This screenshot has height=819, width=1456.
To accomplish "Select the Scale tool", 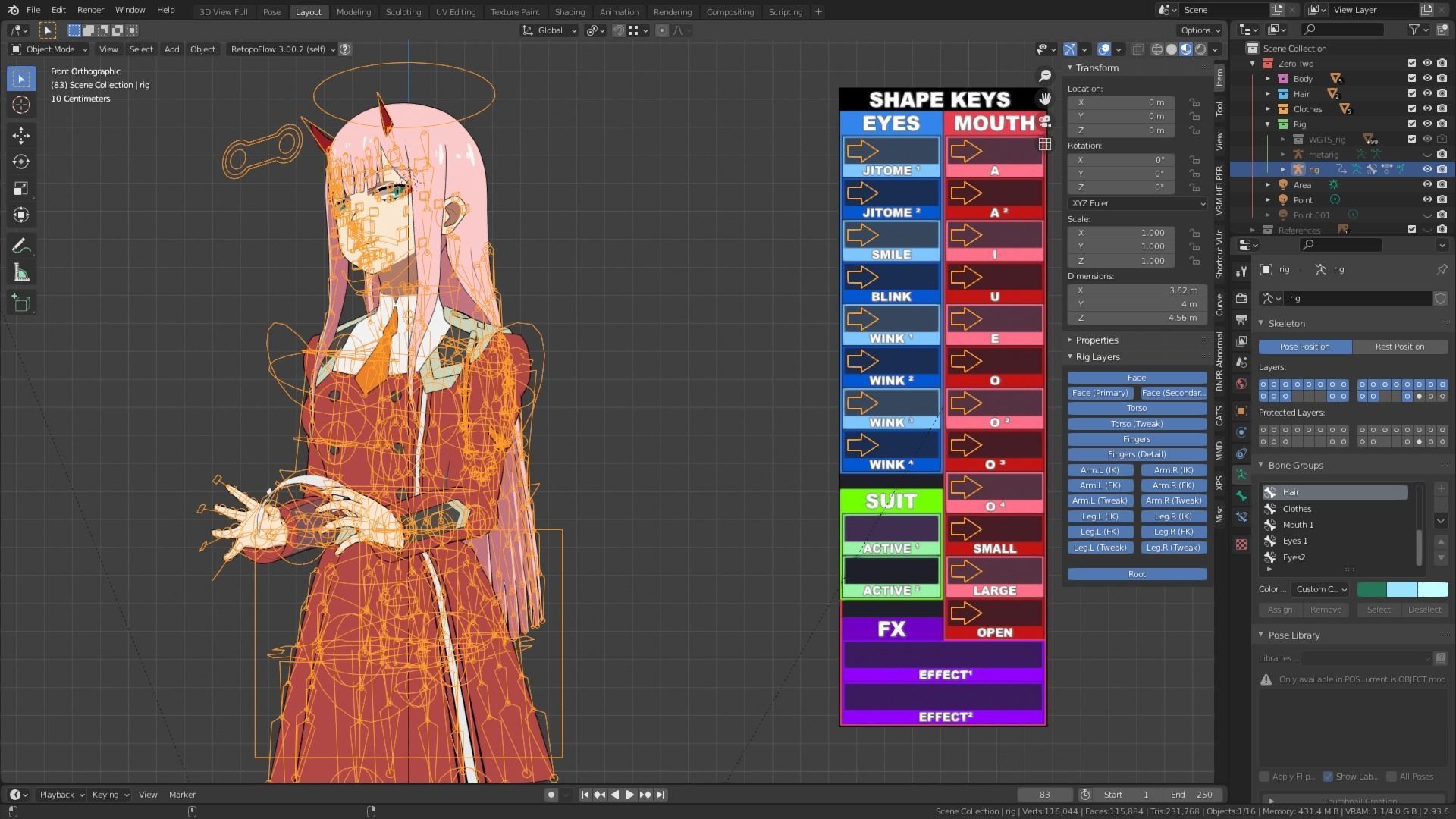I will click(21, 189).
